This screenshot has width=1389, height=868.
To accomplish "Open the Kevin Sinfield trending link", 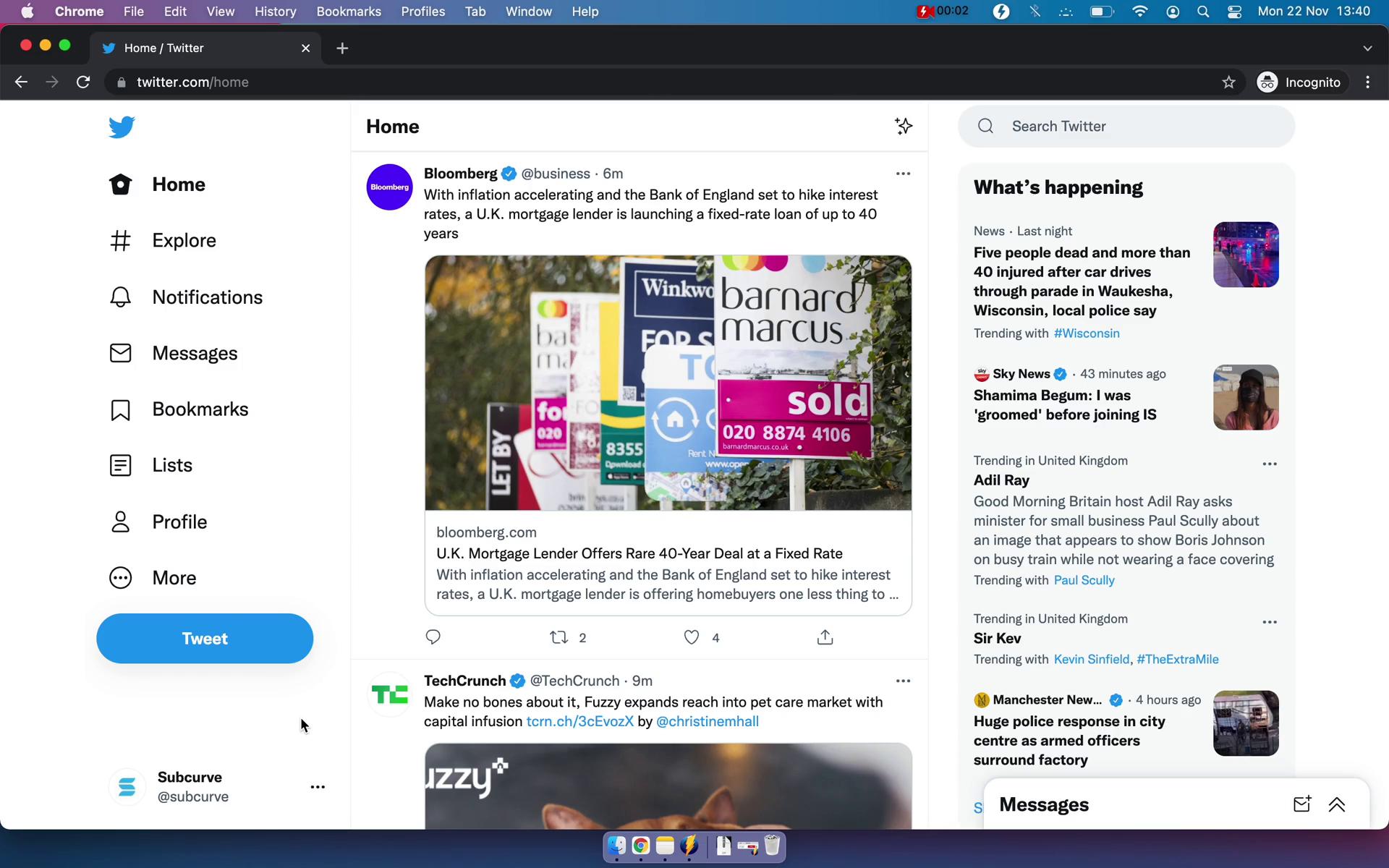I will pyautogui.click(x=1091, y=659).
